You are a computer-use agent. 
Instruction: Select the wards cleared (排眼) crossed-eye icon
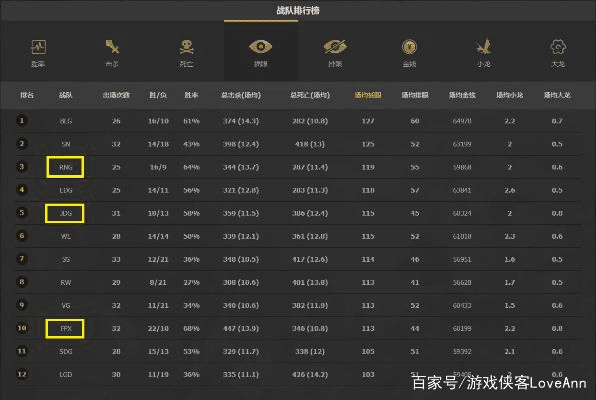click(x=335, y=47)
